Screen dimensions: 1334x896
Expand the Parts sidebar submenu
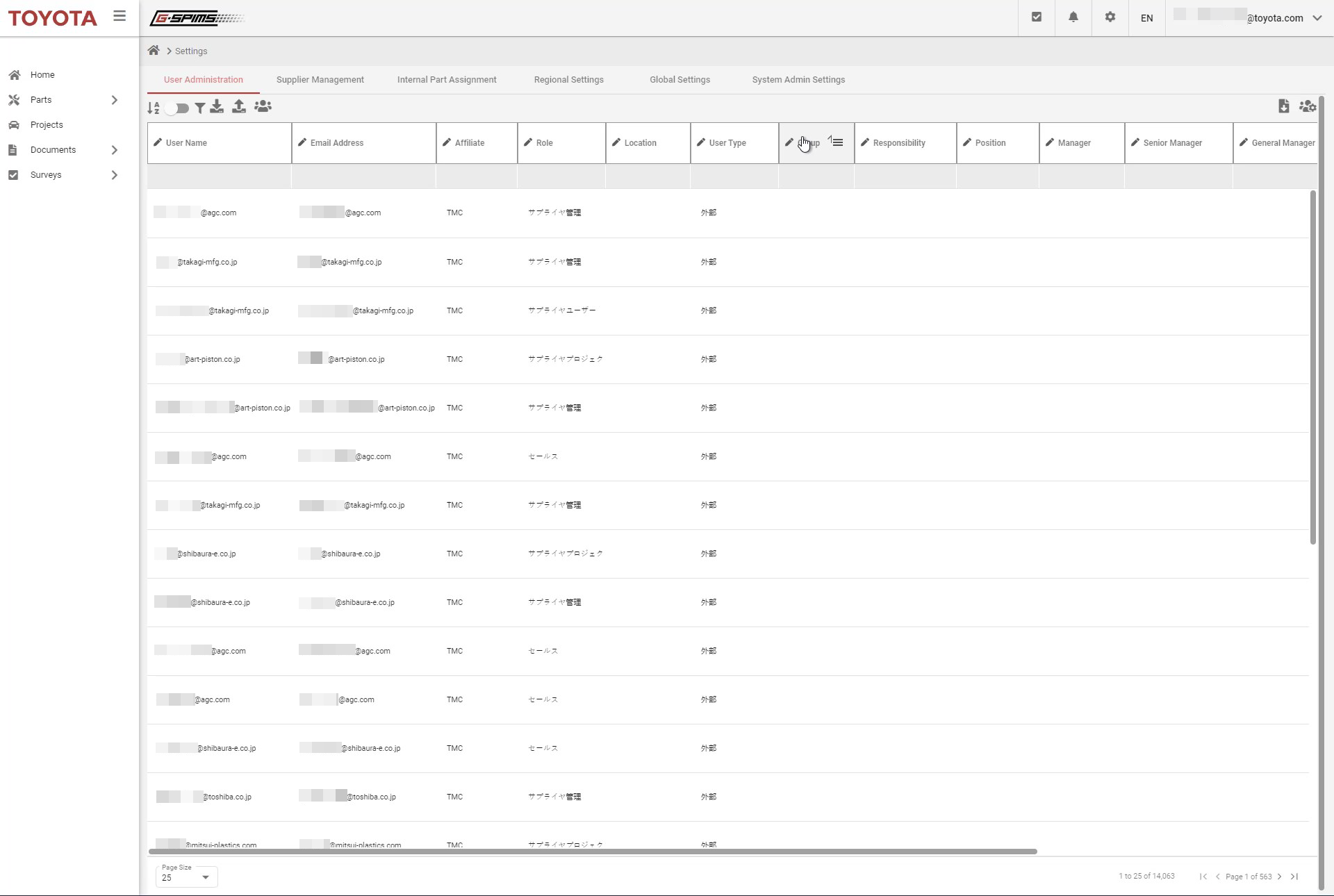click(115, 100)
